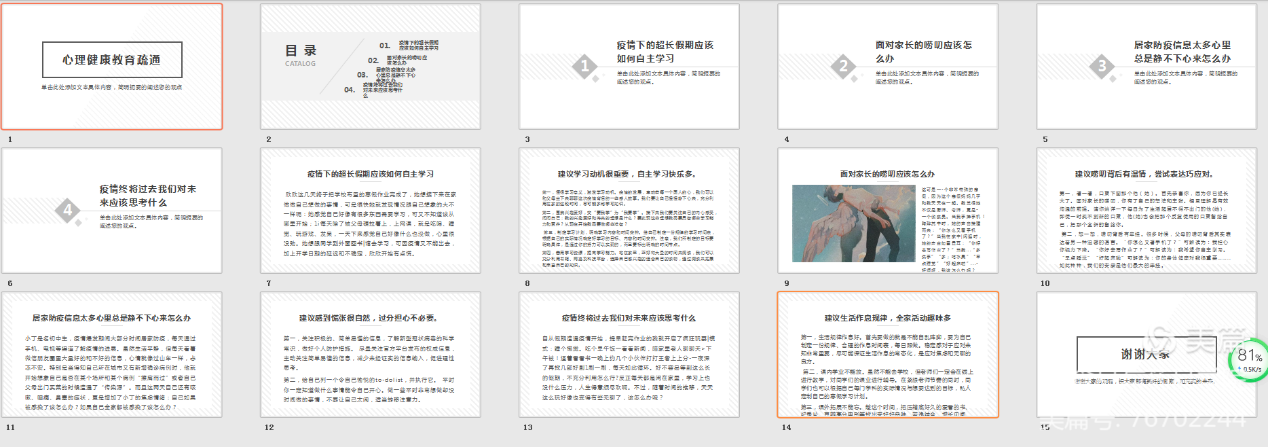Click the diamond number 3 icon
The height and width of the screenshot is (447, 1268).
[1101, 67]
